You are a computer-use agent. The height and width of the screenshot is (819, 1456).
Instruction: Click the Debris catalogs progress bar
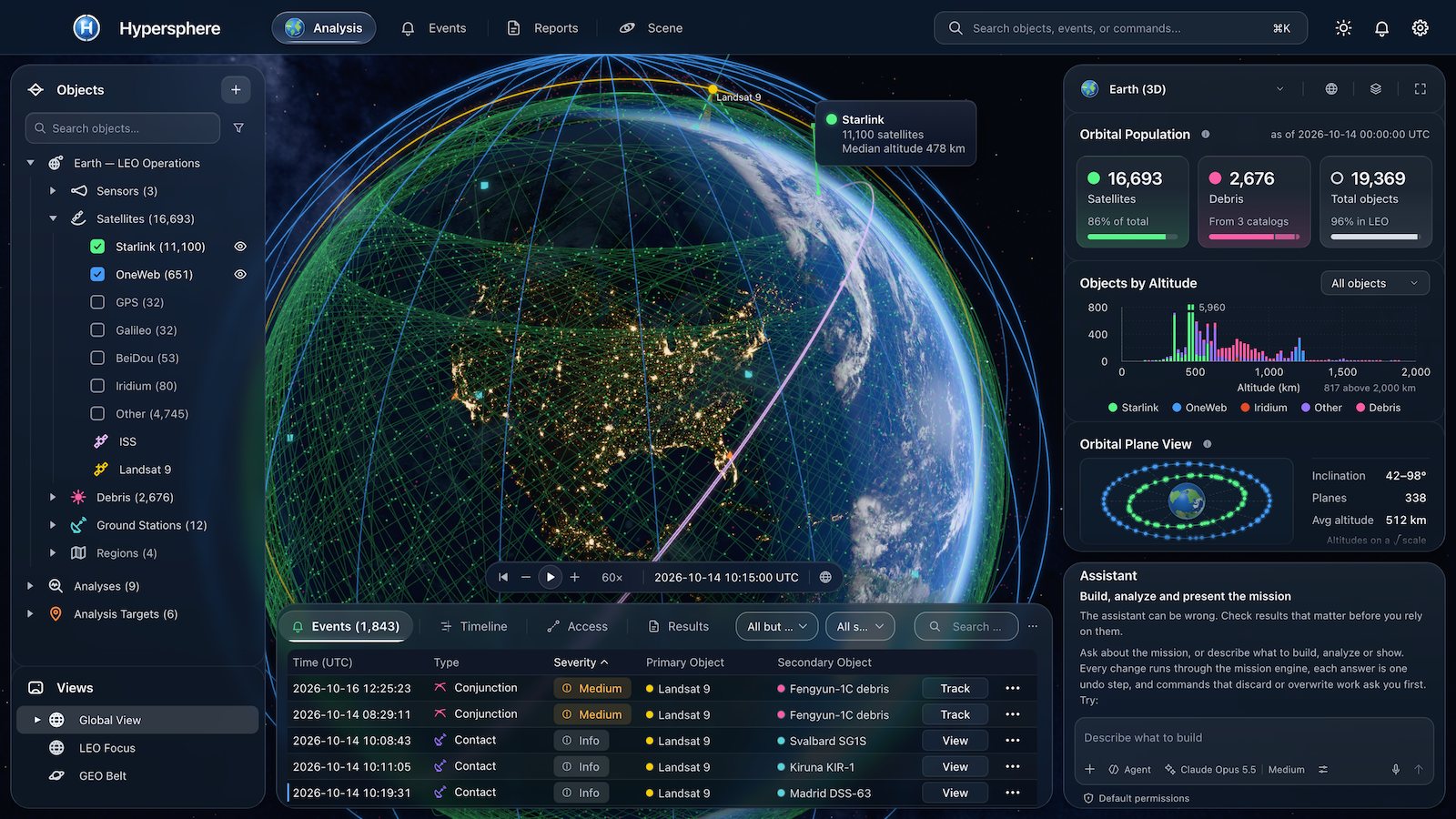[x=1254, y=237]
